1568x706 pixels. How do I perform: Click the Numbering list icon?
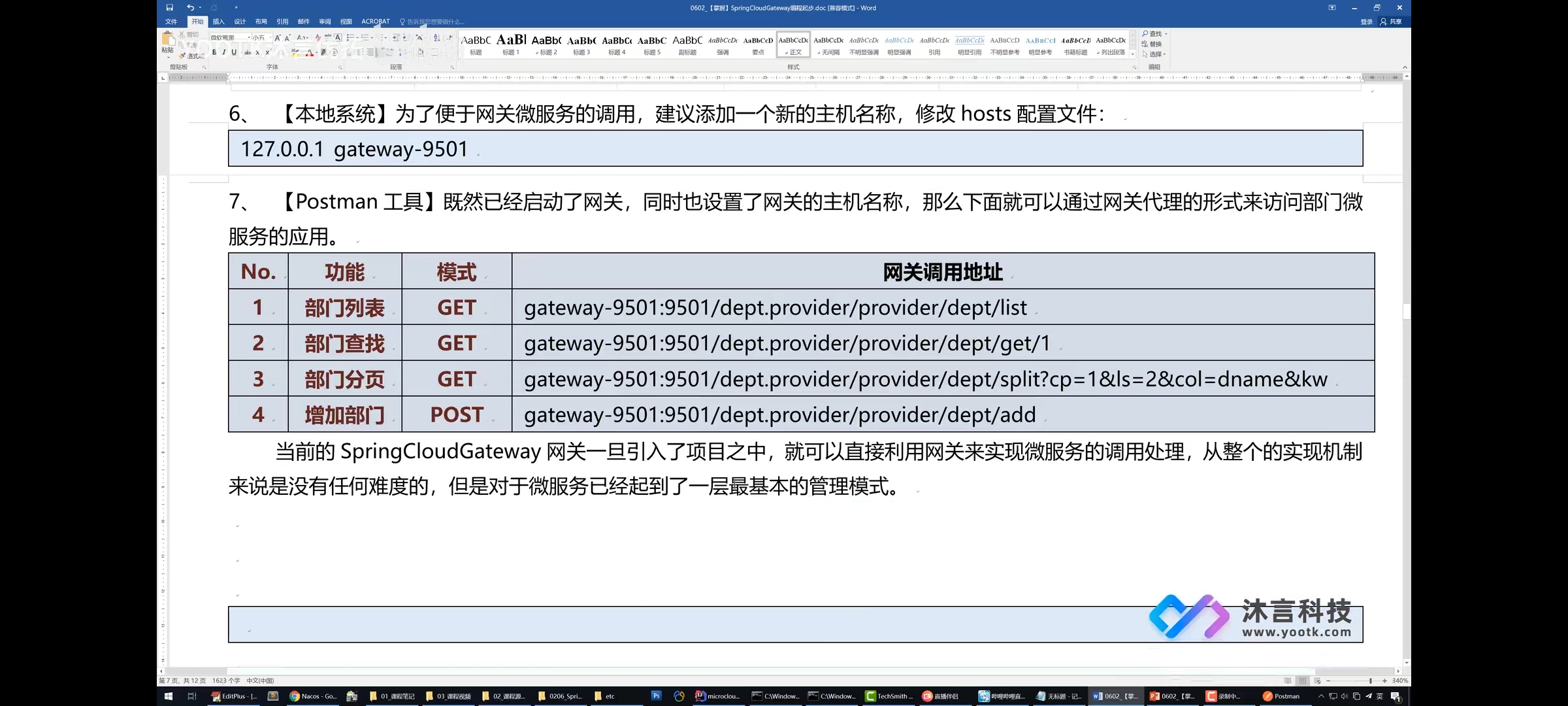tap(365, 37)
